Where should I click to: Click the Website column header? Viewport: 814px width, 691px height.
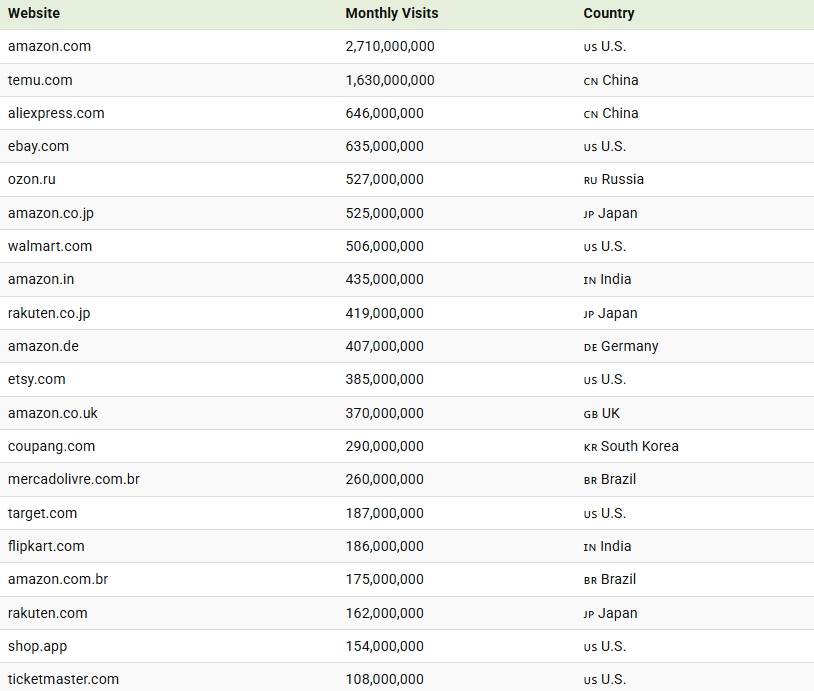pyautogui.click(x=34, y=13)
